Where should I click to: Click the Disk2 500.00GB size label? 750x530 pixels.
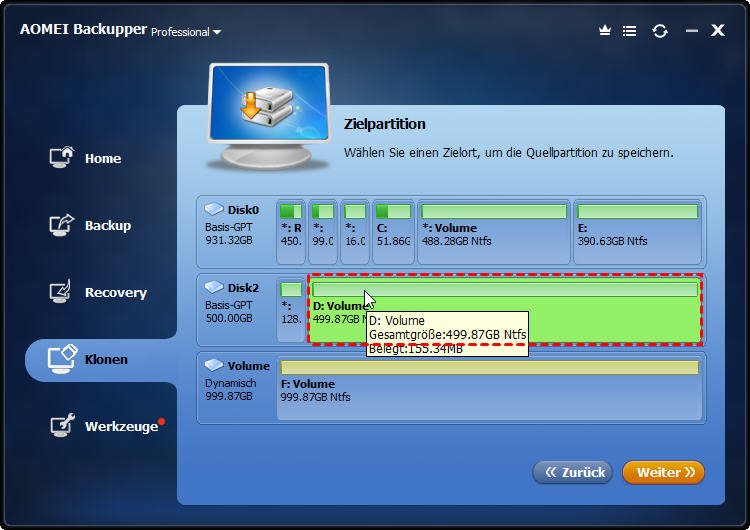(229, 318)
